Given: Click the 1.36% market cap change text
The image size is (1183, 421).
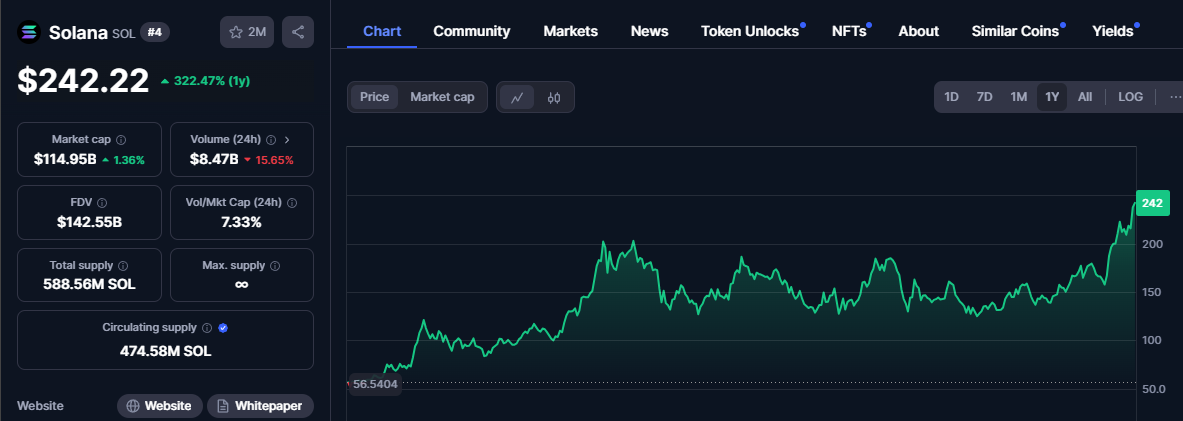Looking at the screenshot, I should (x=128, y=160).
